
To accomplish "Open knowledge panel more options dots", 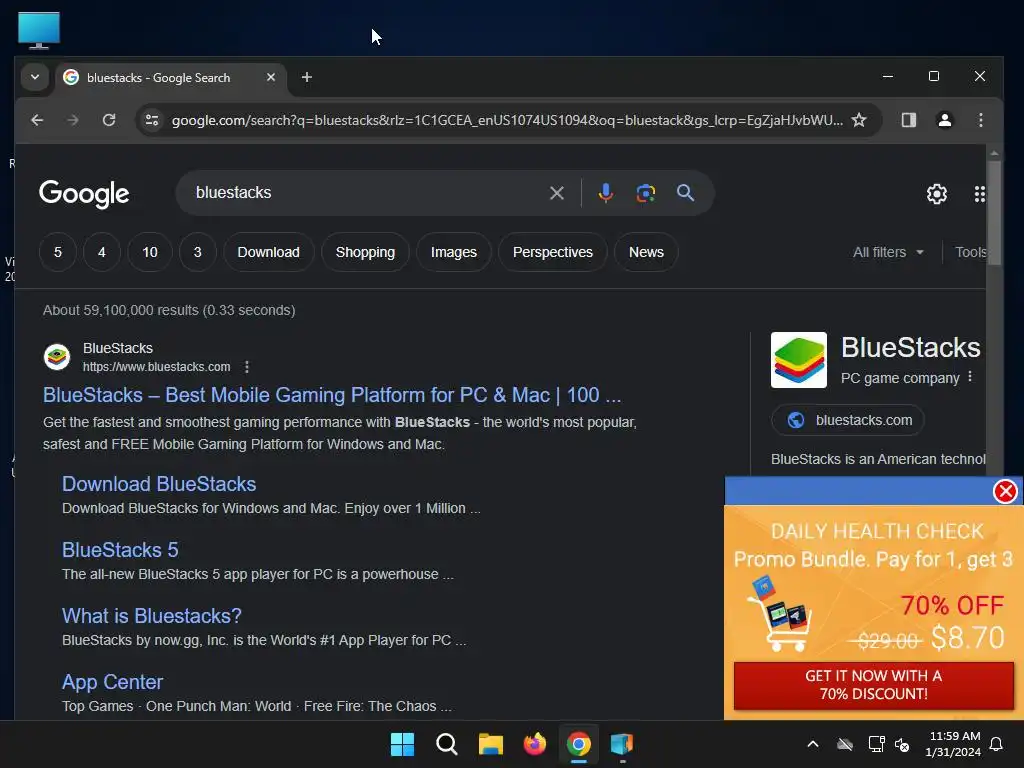I will click(x=970, y=377).
